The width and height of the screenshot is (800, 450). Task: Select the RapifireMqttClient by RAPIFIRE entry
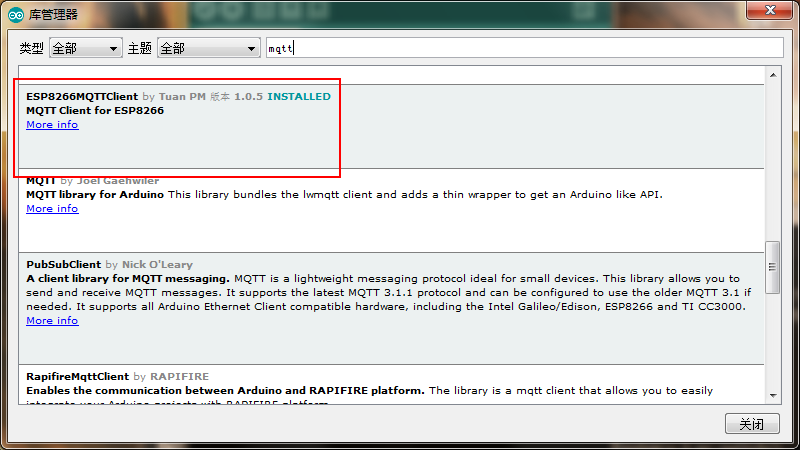point(391,385)
